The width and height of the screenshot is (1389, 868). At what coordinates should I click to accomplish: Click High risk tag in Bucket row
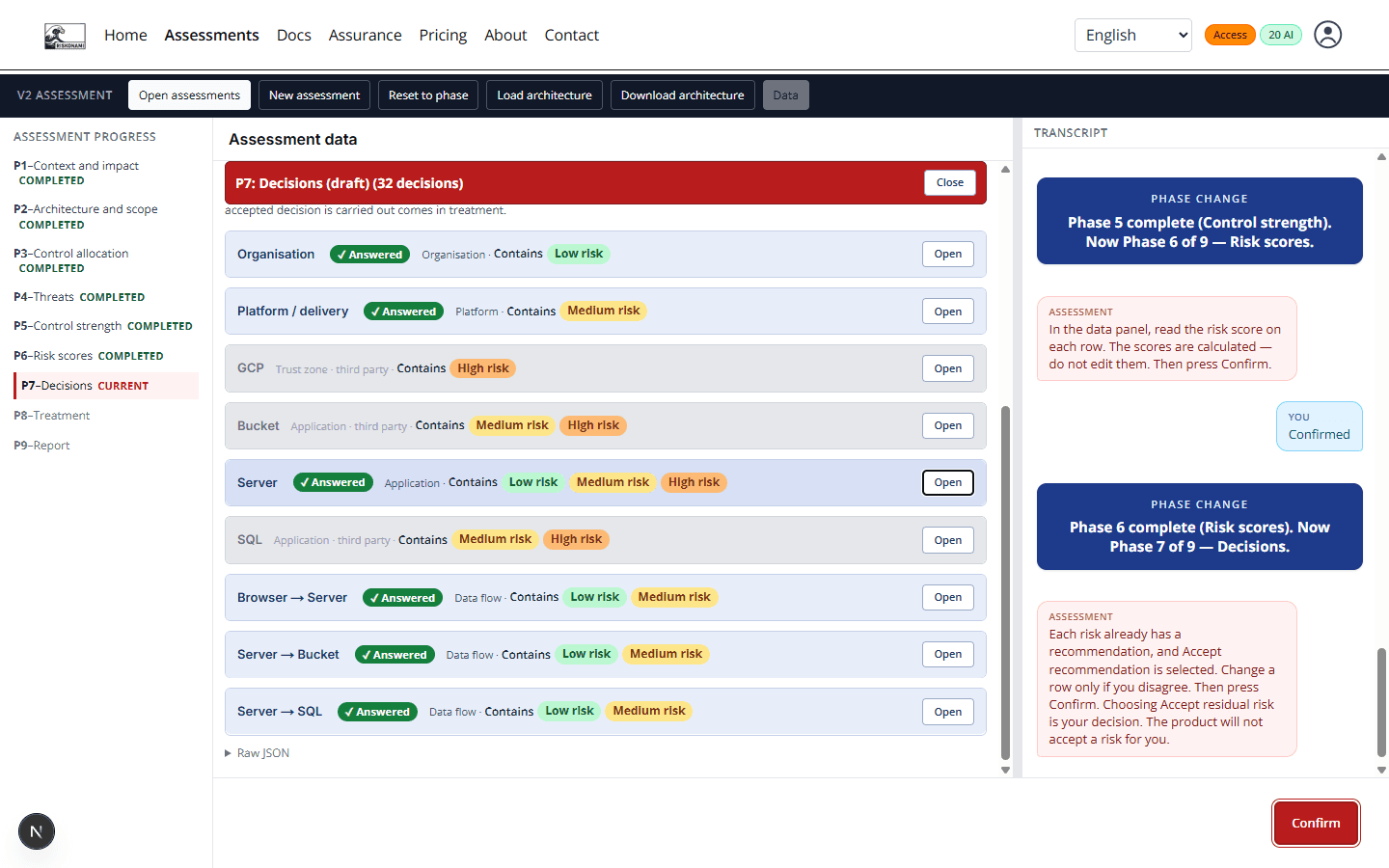593,425
